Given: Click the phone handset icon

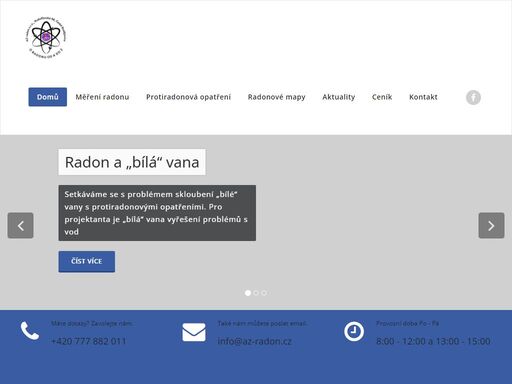Looking at the screenshot, I should pos(30,331).
